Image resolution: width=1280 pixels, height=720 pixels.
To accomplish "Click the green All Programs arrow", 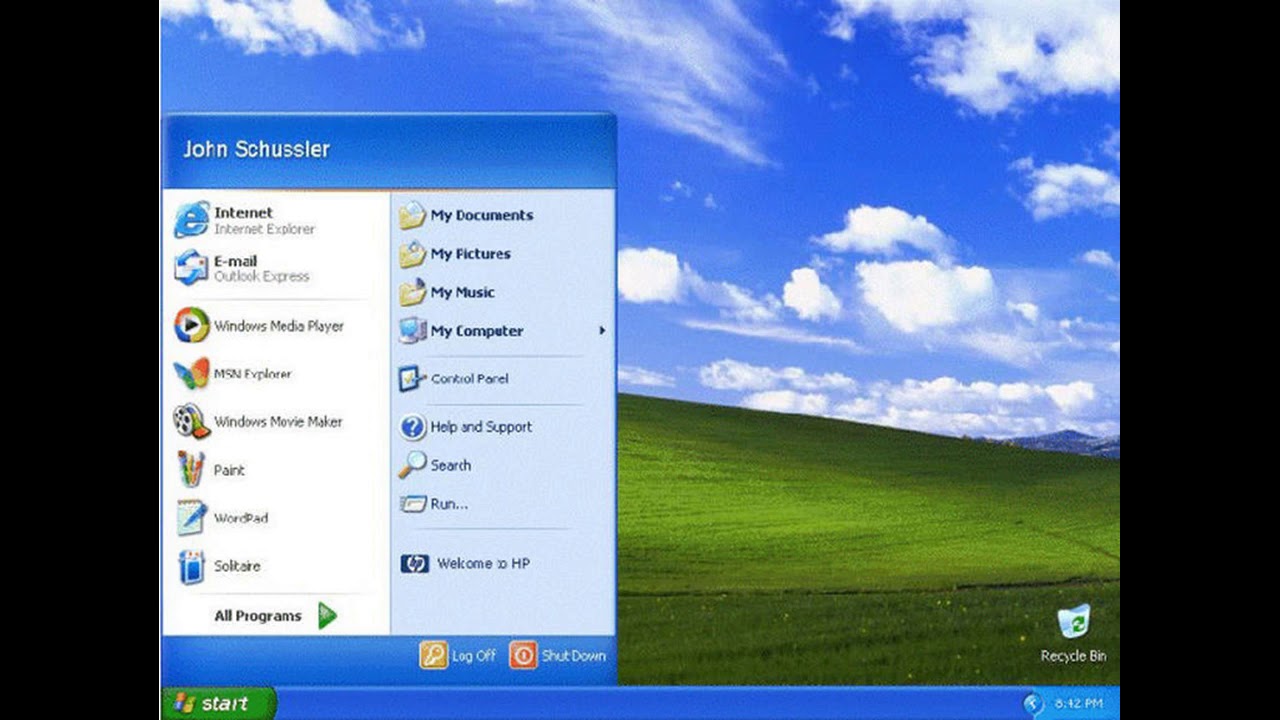I will (x=327, y=616).
